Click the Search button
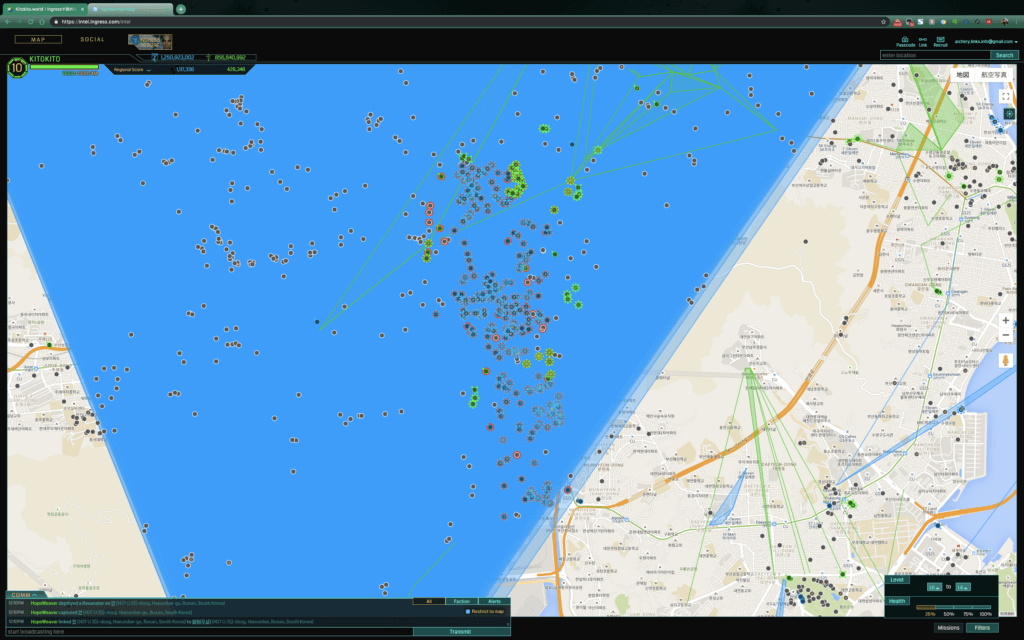Image resolution: width=1024 pixels, height=640 pixels. pos(1004,56)
